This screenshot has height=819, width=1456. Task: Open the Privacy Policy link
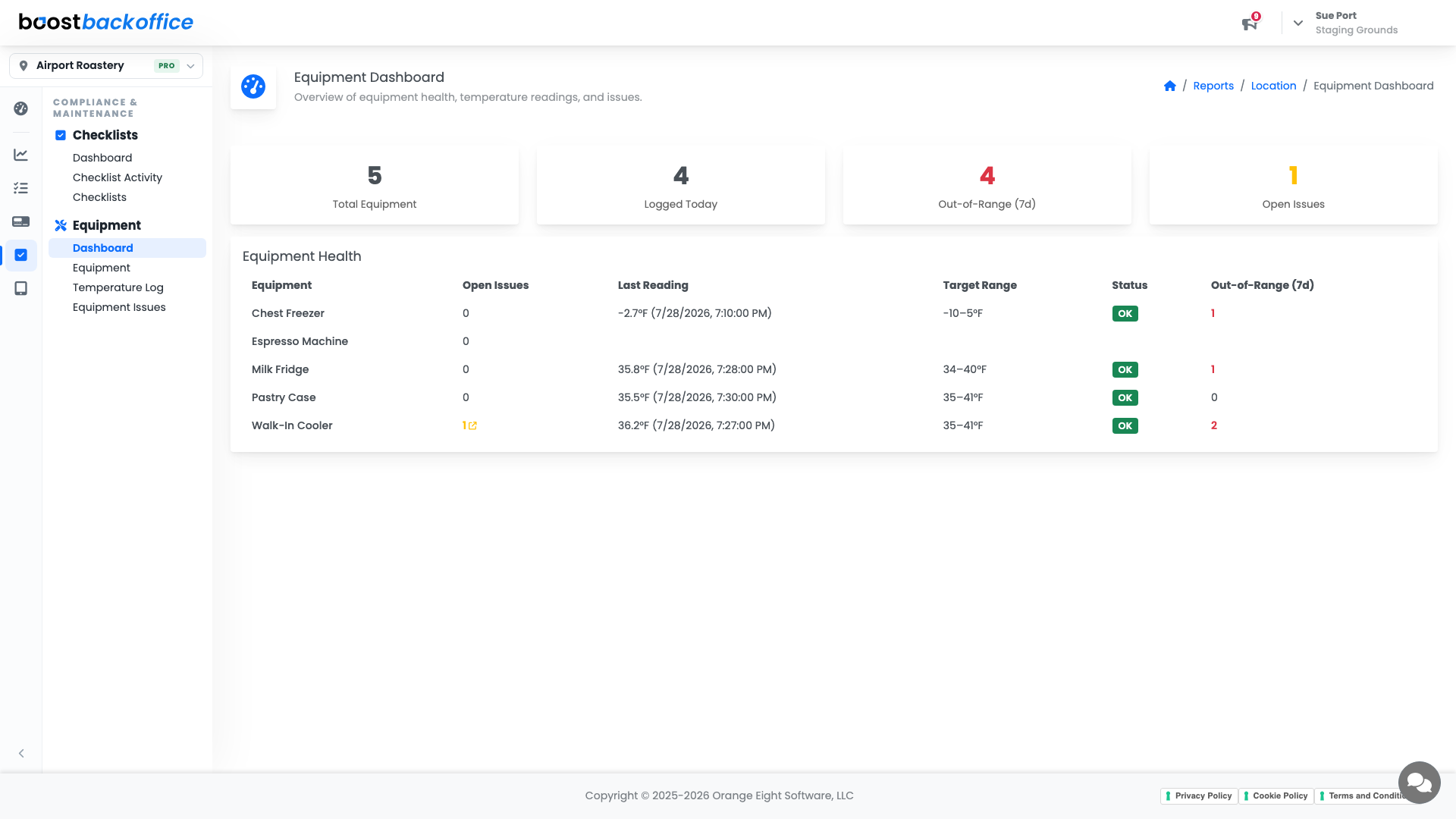pyautogui.click(x=1198, y=795)
